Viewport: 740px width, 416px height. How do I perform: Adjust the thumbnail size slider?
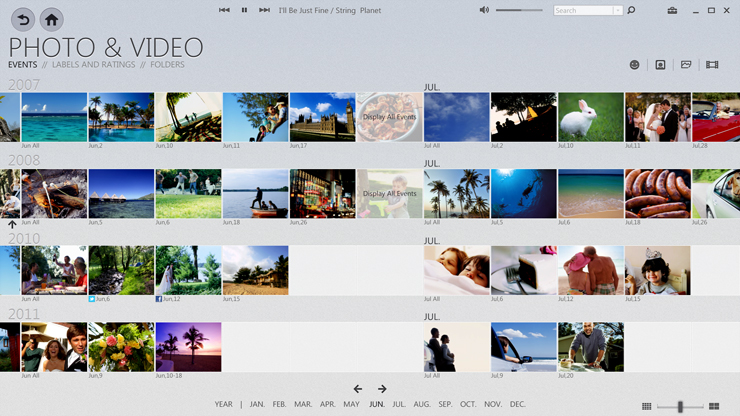pos(680,406)
